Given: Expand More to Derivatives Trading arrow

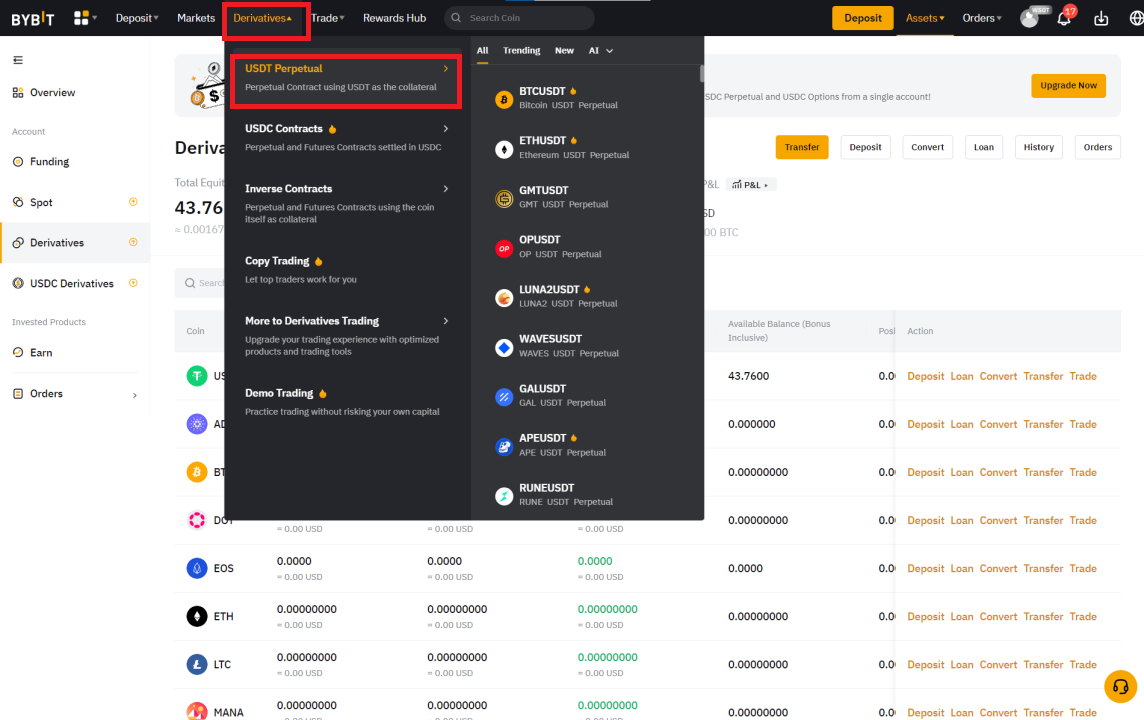Looking at the screenshot, I should coord(446,321).
